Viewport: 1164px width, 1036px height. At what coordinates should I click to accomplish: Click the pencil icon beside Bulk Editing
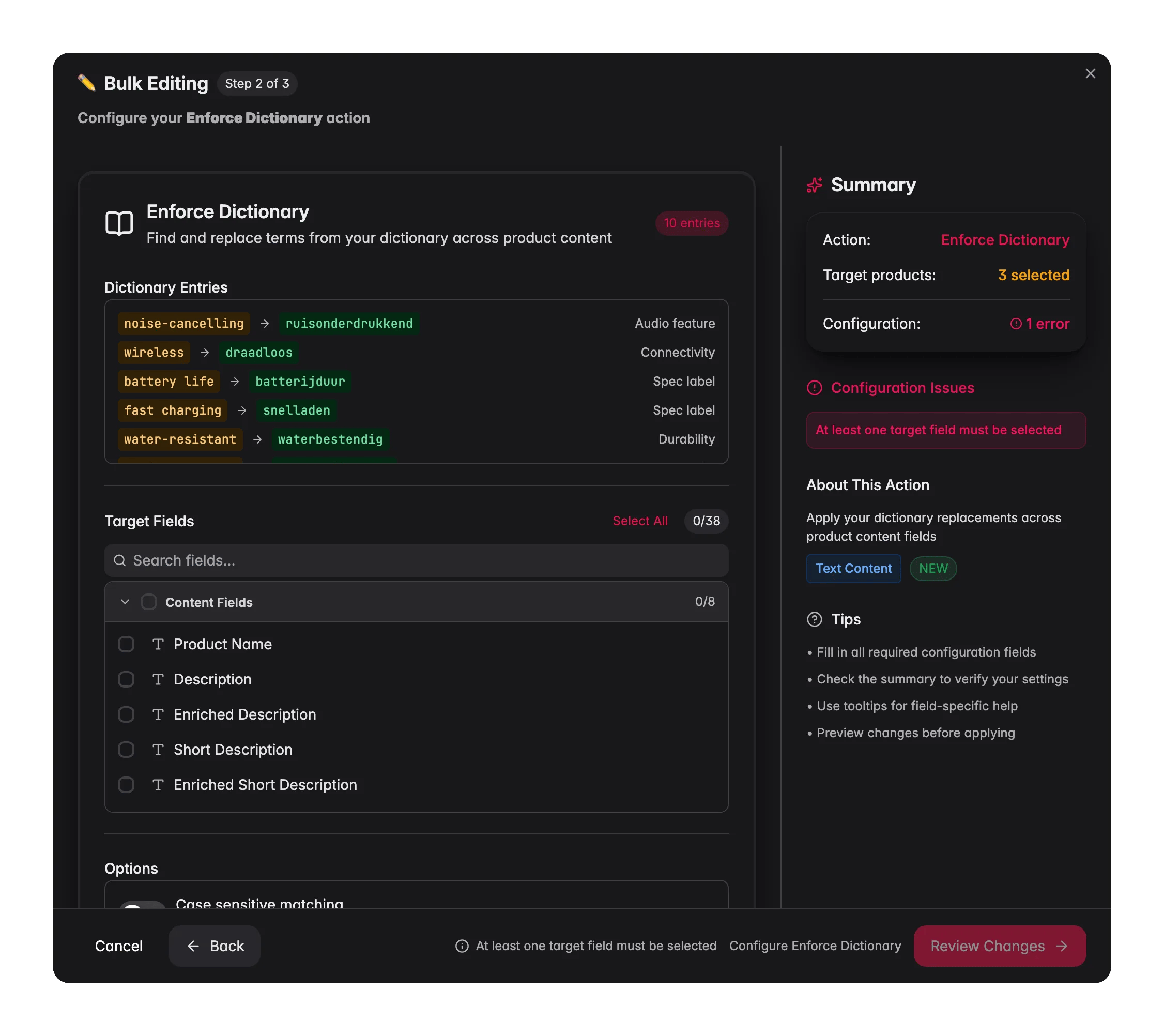point(86,83)
